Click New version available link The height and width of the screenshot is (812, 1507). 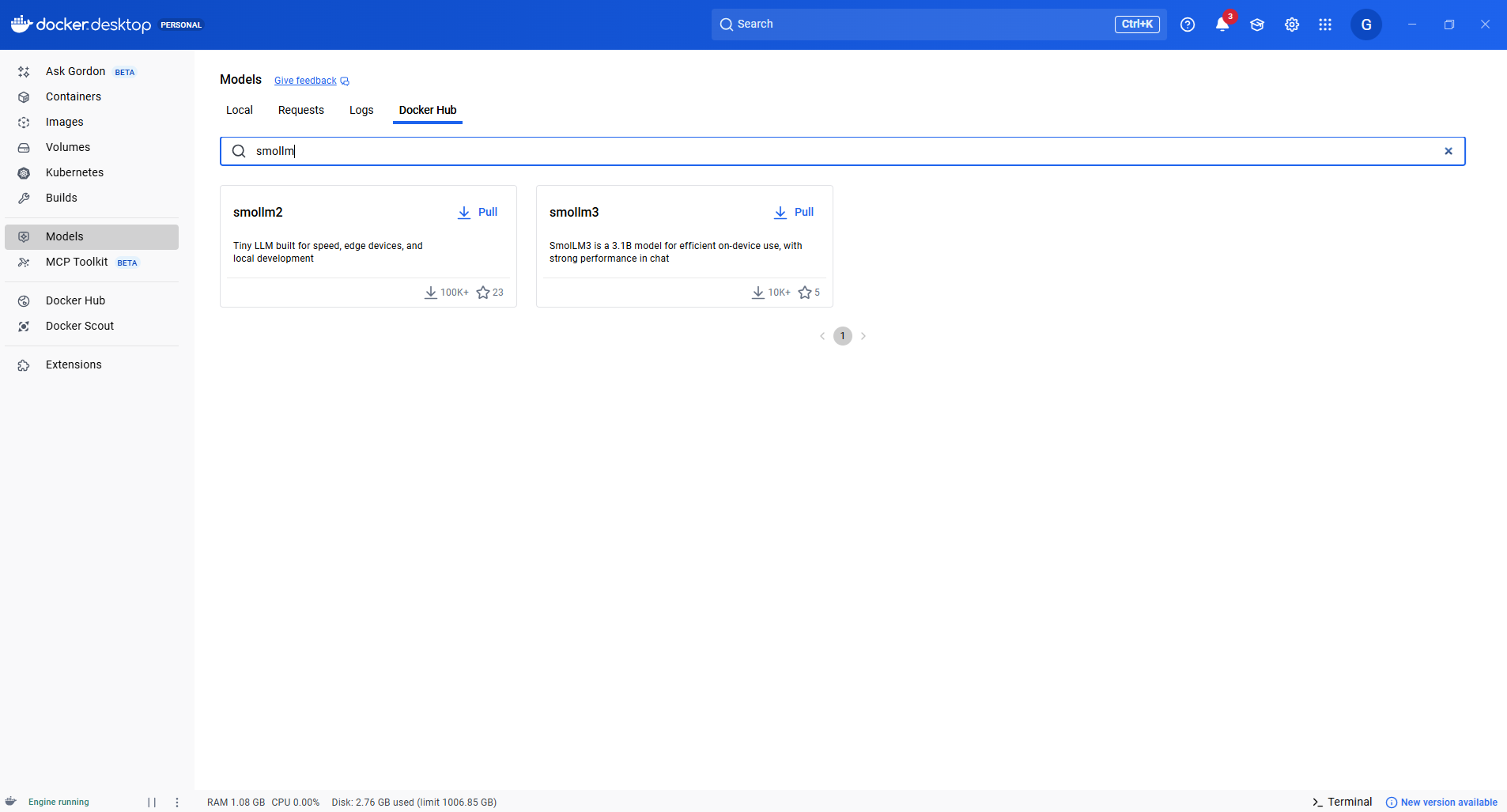[x=1442, y=803]
